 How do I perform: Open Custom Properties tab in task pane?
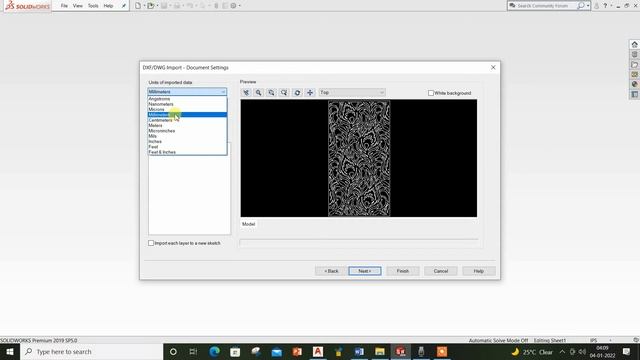click(634, 94)
